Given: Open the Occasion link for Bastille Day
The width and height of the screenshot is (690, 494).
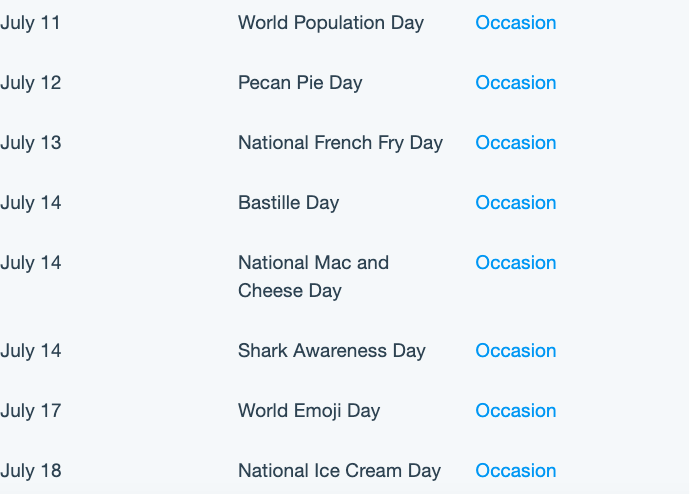Looking at the screenshot, I should click(516, 202).
